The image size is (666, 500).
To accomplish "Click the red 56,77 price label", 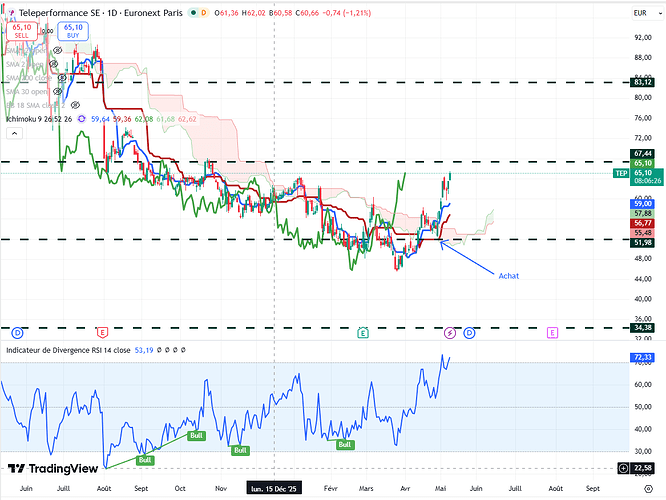I will coord(643,223).
